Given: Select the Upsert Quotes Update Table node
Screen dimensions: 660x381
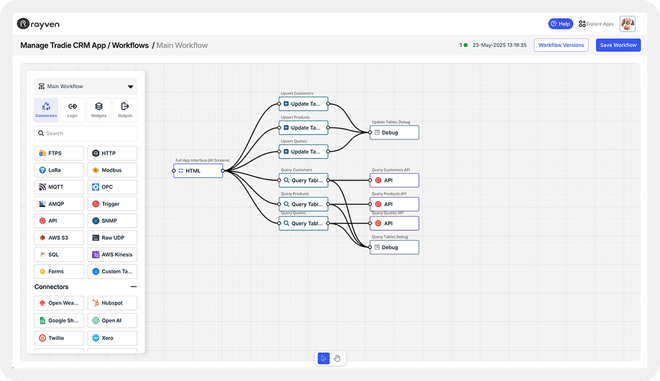Looking at the screenshot, I should point(303,152).
